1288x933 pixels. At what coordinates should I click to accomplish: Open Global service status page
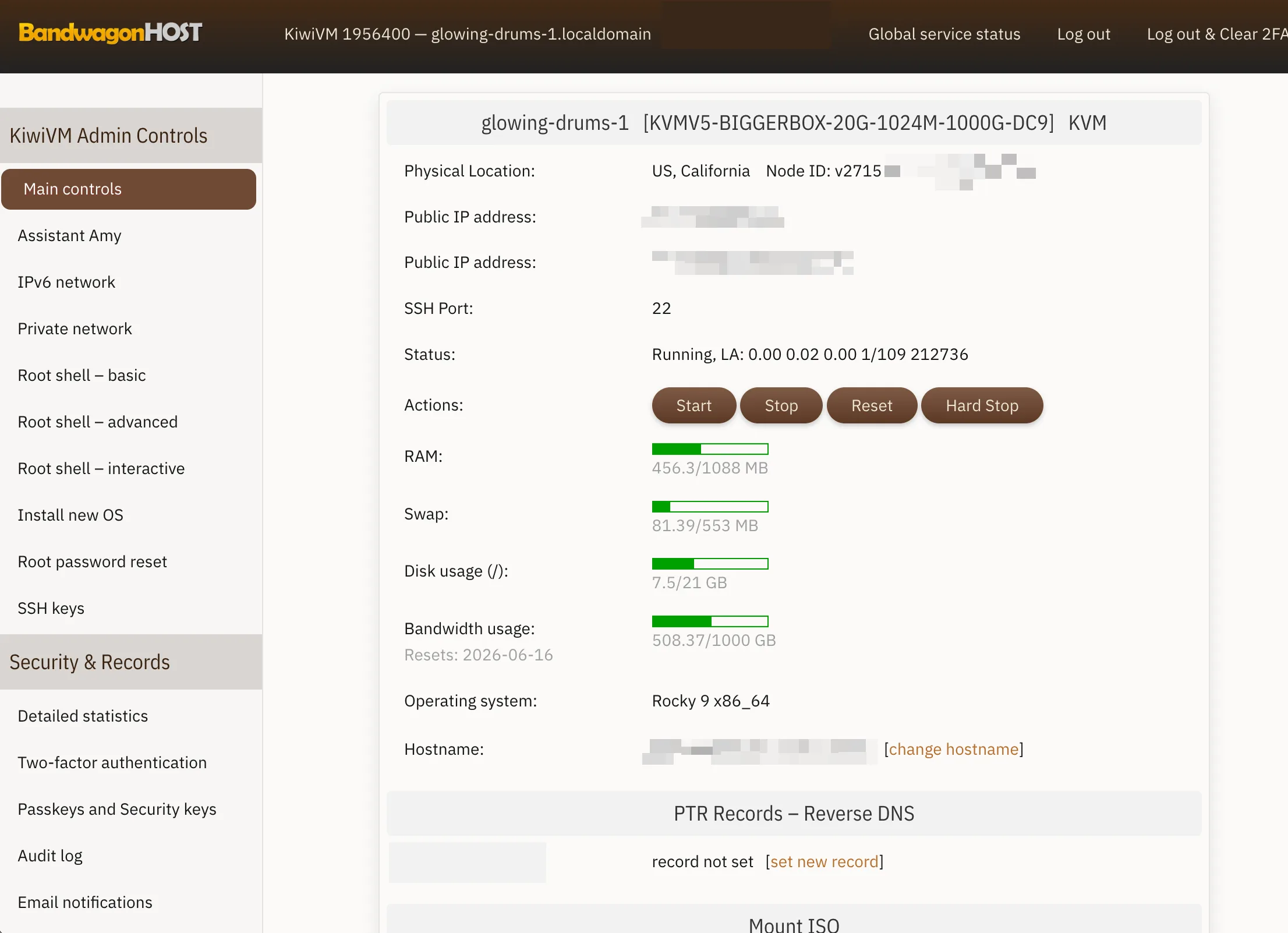coord(944,34)
